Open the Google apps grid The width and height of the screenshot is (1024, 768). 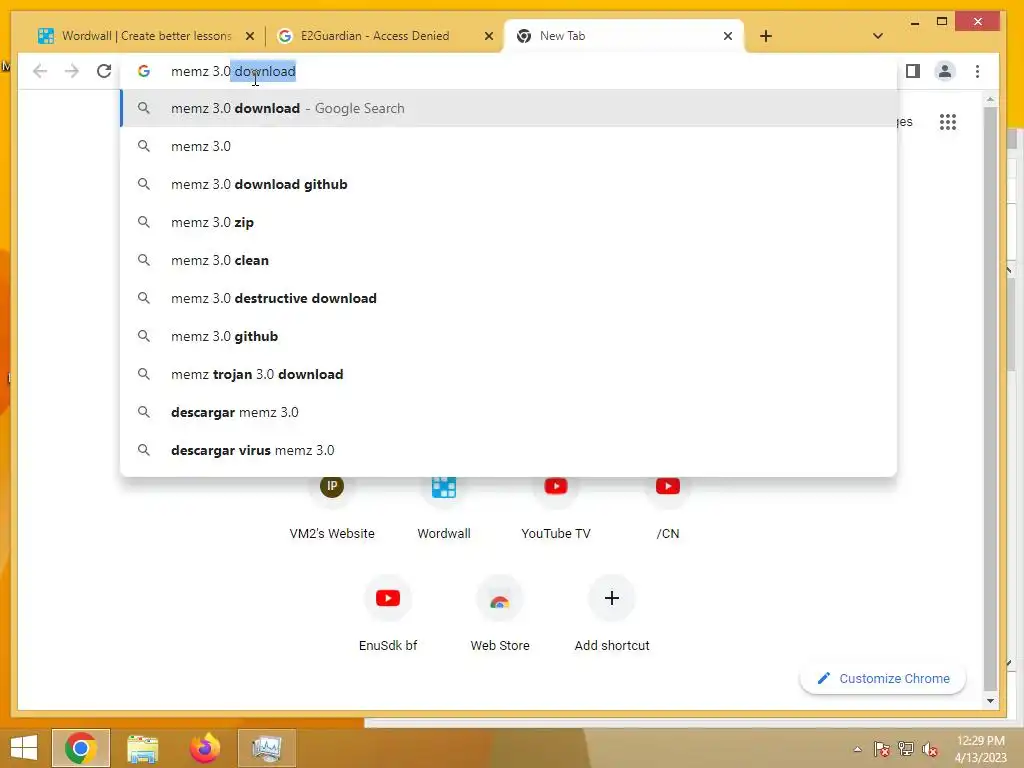948,122
